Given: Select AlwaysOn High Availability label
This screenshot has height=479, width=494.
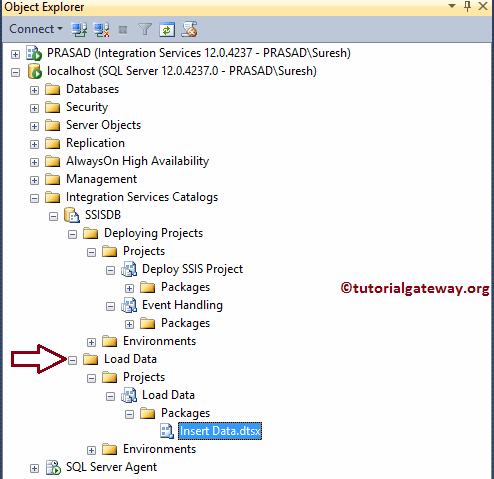Looking at the screenshot, I should [x=137, y=161].
